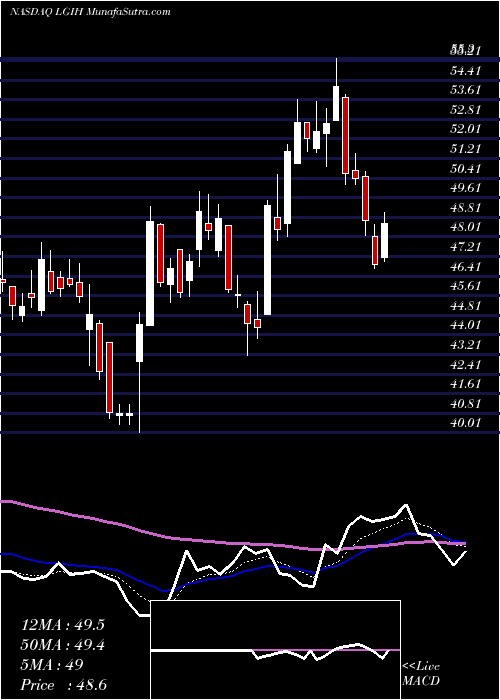The image size is (500, 700).
Task: Click the <<Live MACD label
Action: click(x=421, y=674)
